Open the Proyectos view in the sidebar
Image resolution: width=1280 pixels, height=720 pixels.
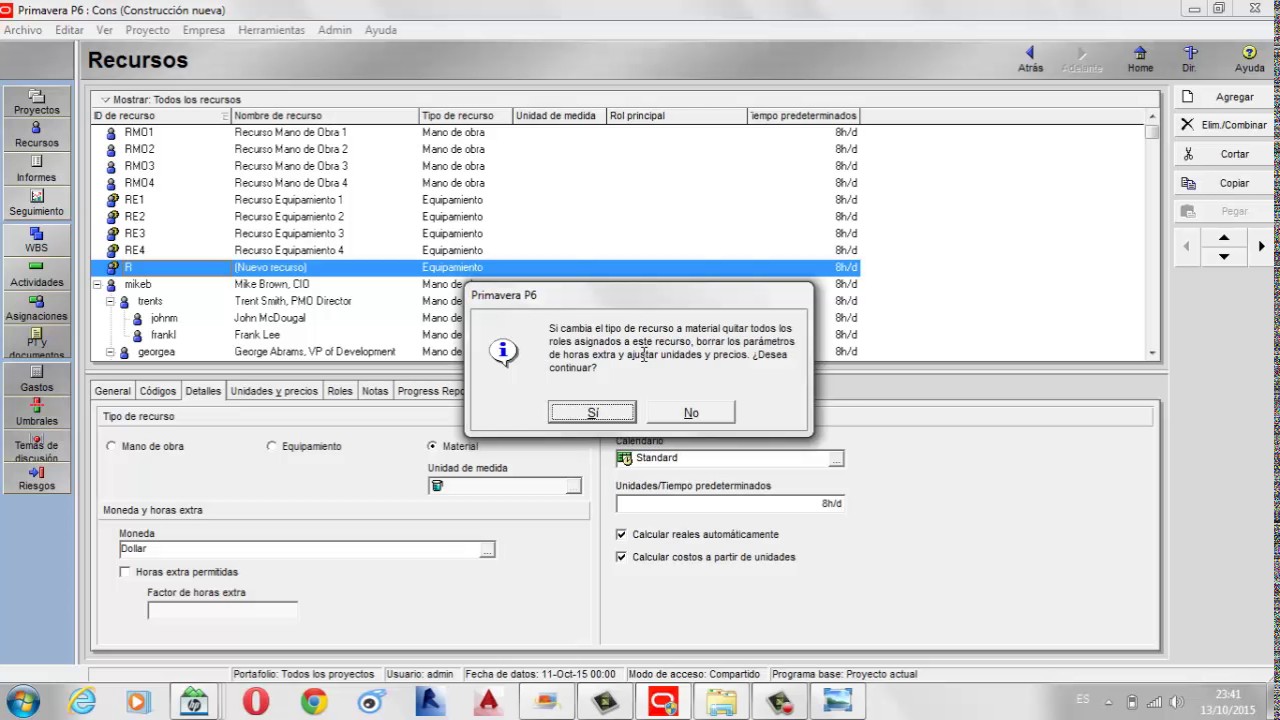click(x=36, y=102)
